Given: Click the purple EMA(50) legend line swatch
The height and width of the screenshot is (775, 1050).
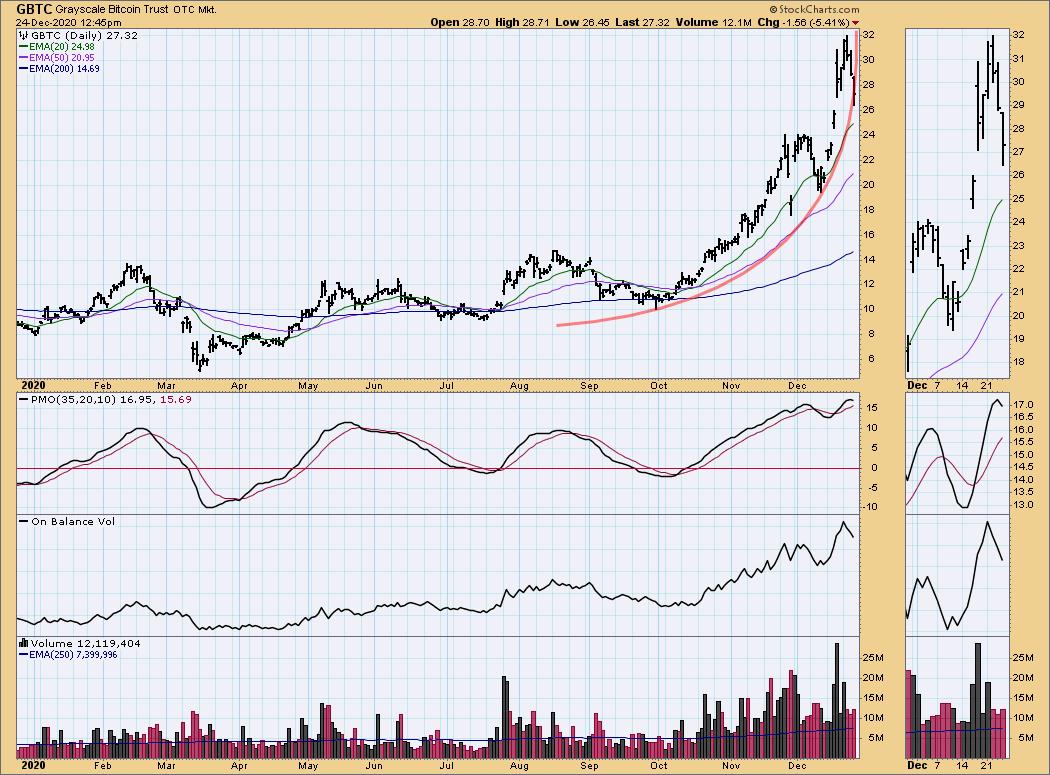Looking at the screenshot, I should pos(23,58).
